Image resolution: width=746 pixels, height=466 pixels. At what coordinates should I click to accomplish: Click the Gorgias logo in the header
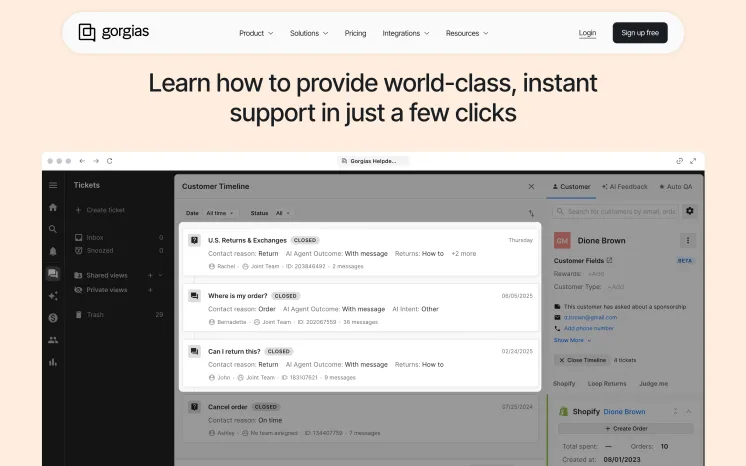[113, 32]
